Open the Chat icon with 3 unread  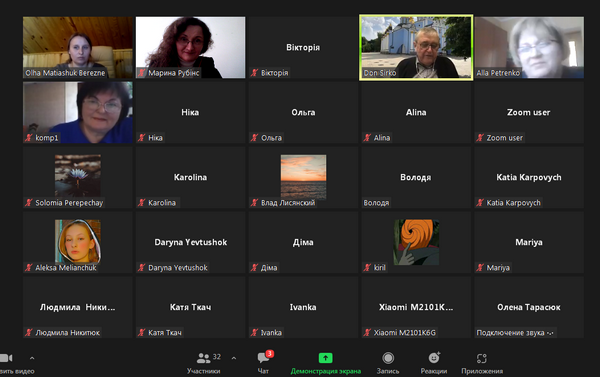tap(264, 357)
